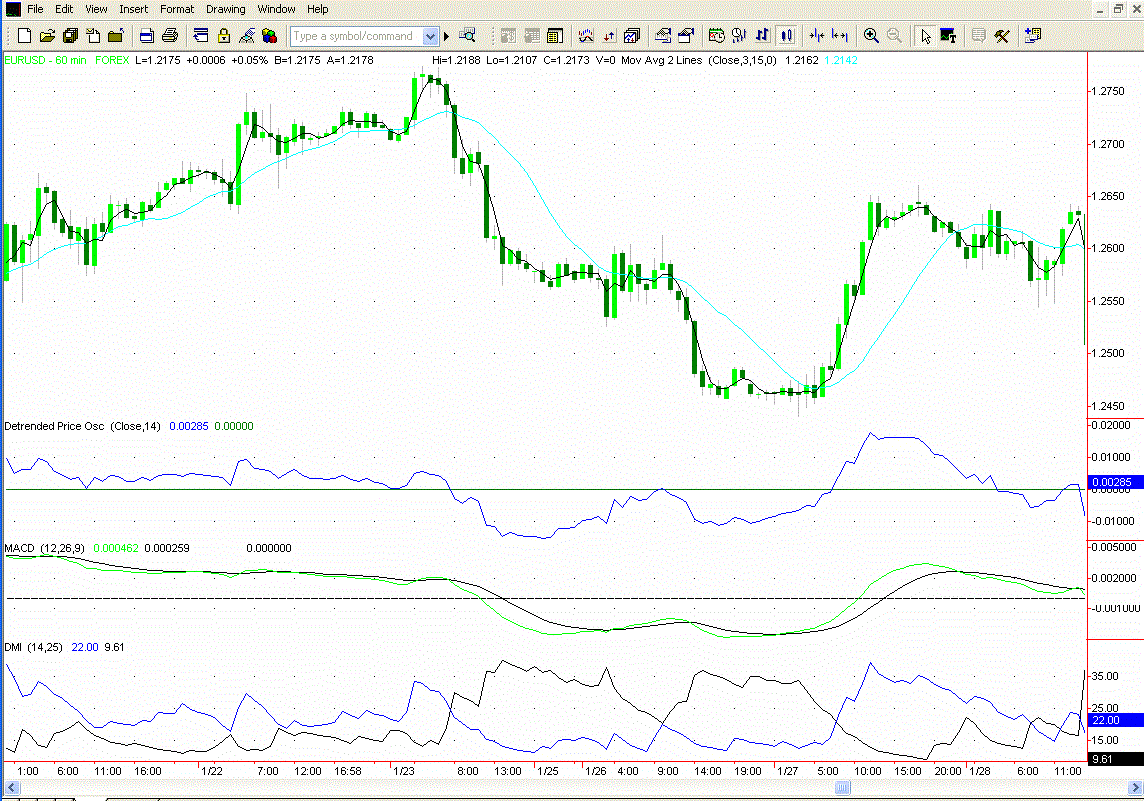Open the Format menu
1144x801 pixels.
coord(177,9)
